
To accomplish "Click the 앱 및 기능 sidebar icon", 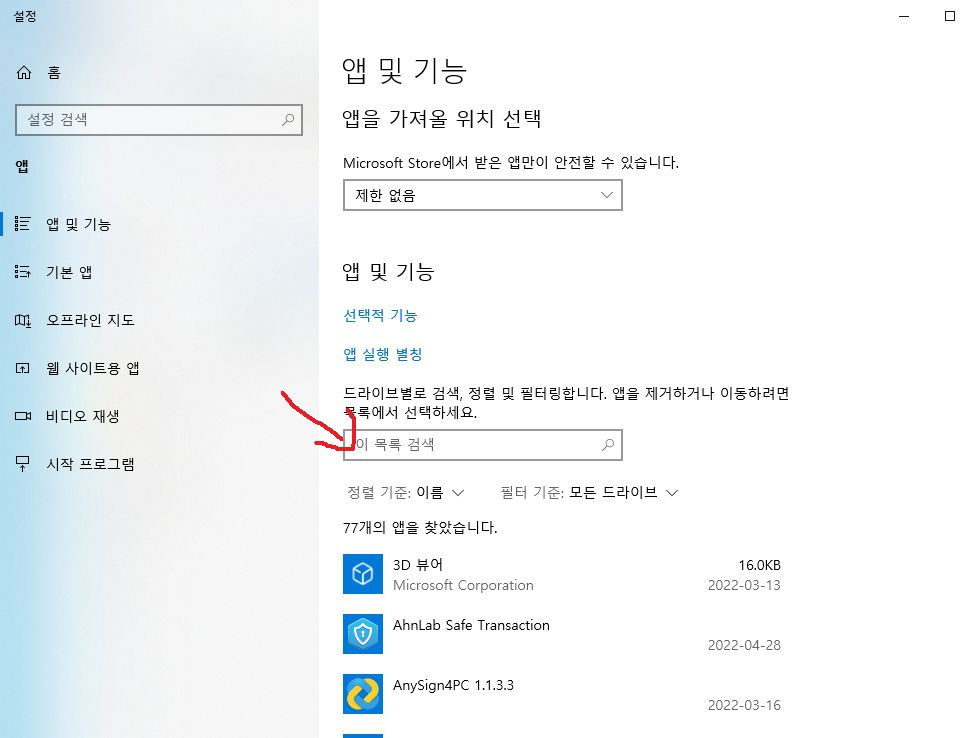I will (x=24, y=224).
